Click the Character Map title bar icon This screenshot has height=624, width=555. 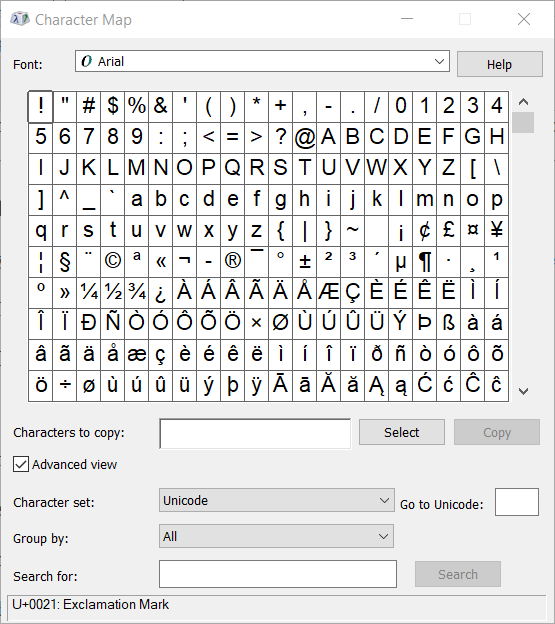pyautogui.click(x=20, y=19)
